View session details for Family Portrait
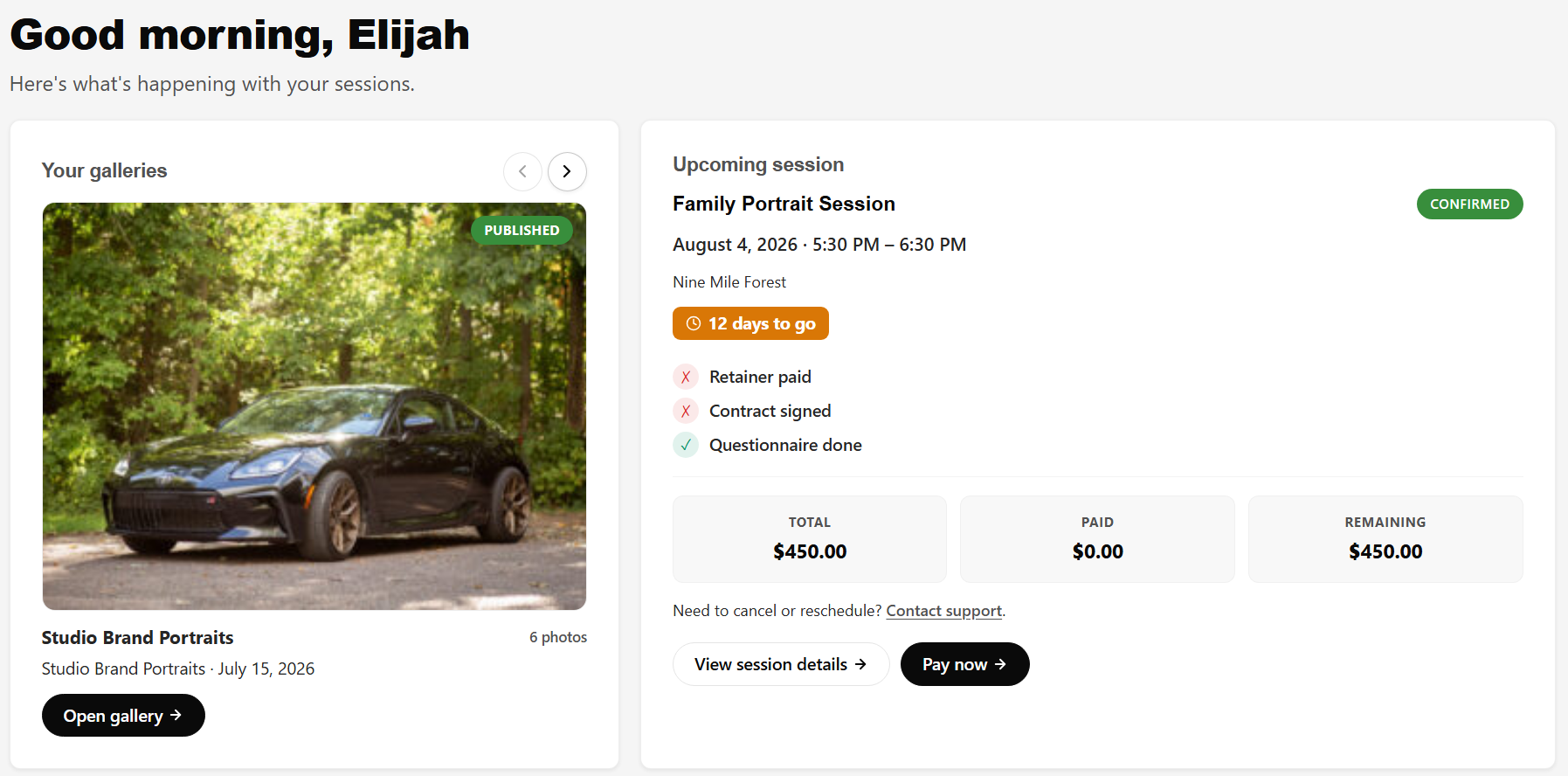Viewport: 1568px width, 776px height. tap(781, 664)
